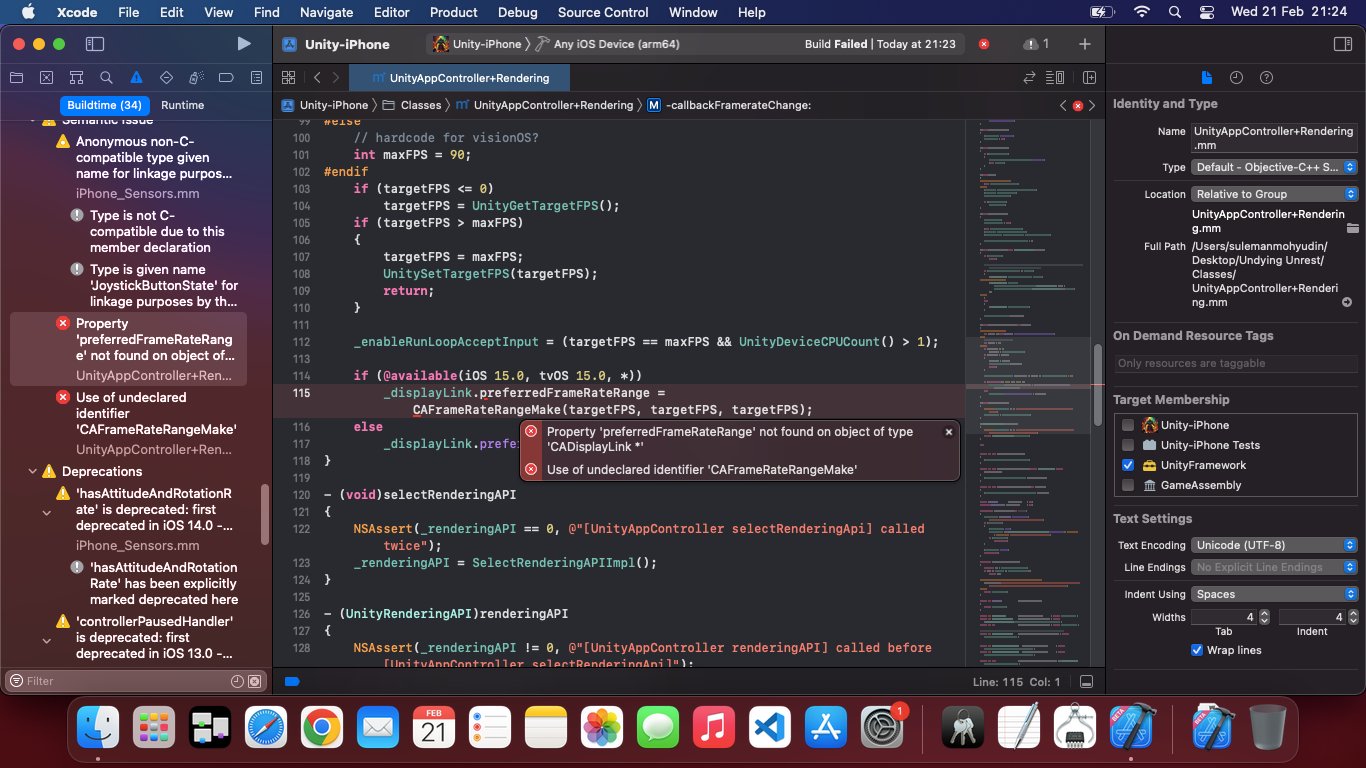Collapse the 'controllerPausedHandler' warning
This screenshot has width=1366, height=768.
[46, 639]
